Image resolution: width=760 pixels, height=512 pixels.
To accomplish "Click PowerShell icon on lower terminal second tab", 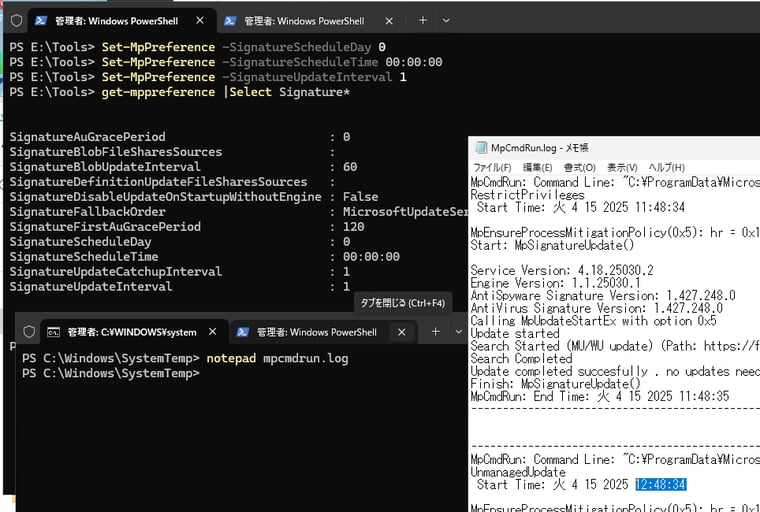I will [242, 332].
